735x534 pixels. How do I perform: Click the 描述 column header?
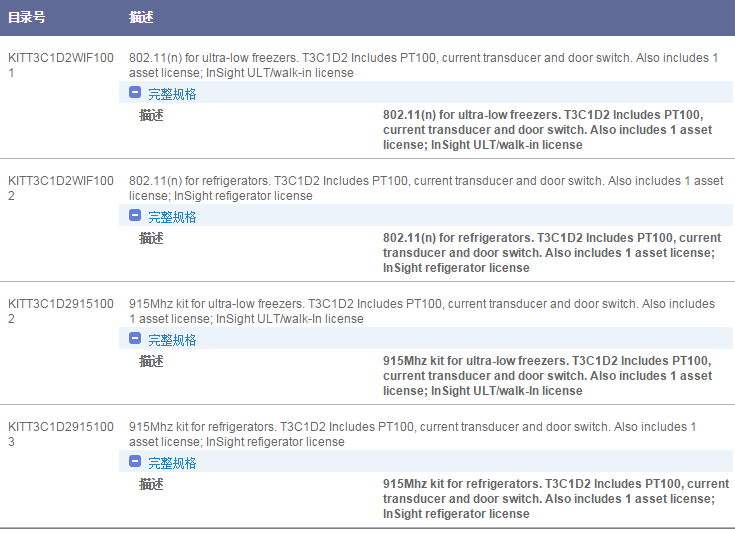click(x=141, y=18)
